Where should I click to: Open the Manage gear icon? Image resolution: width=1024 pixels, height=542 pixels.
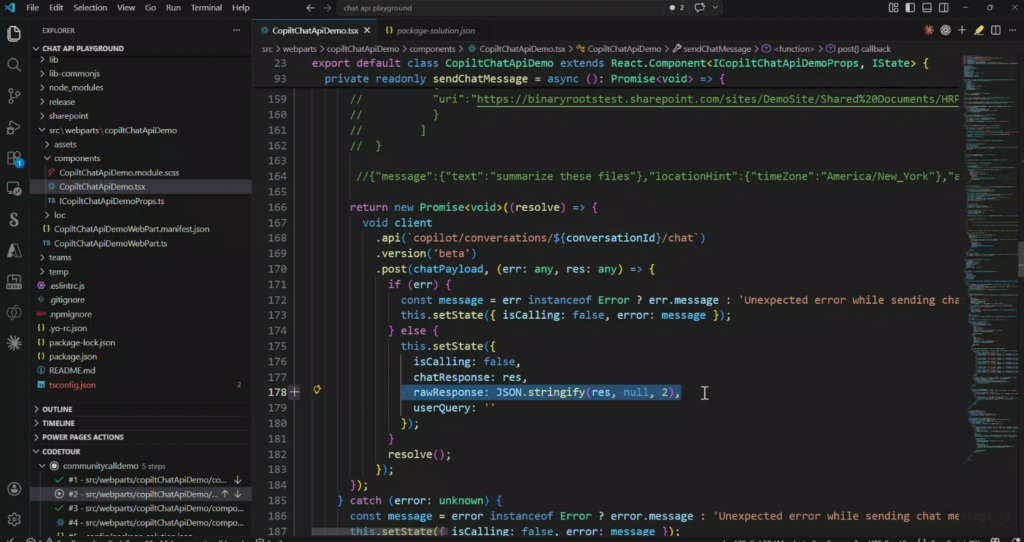coord(14,520)
